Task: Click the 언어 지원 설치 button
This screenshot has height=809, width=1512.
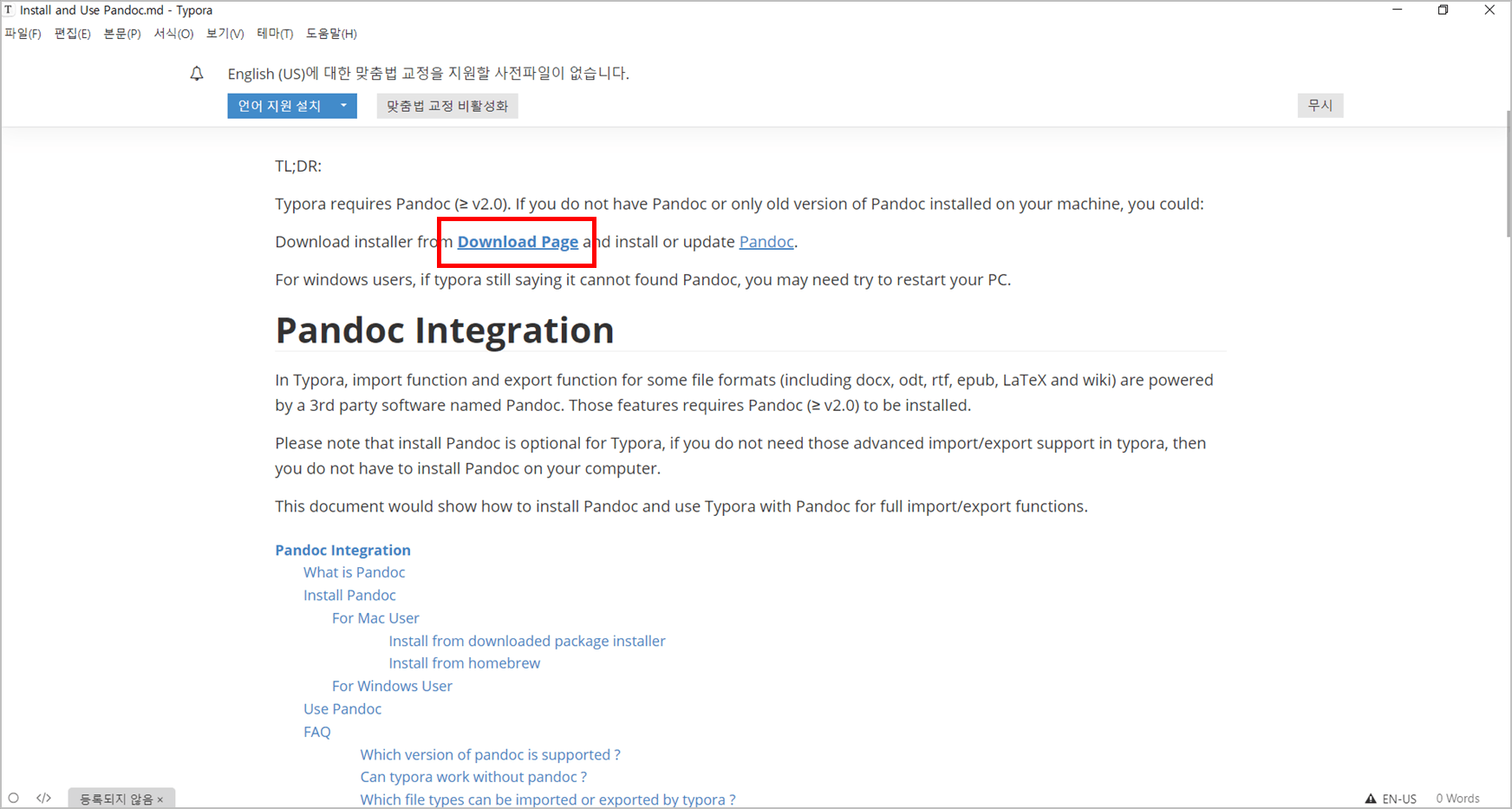Action: pos(279,106)
